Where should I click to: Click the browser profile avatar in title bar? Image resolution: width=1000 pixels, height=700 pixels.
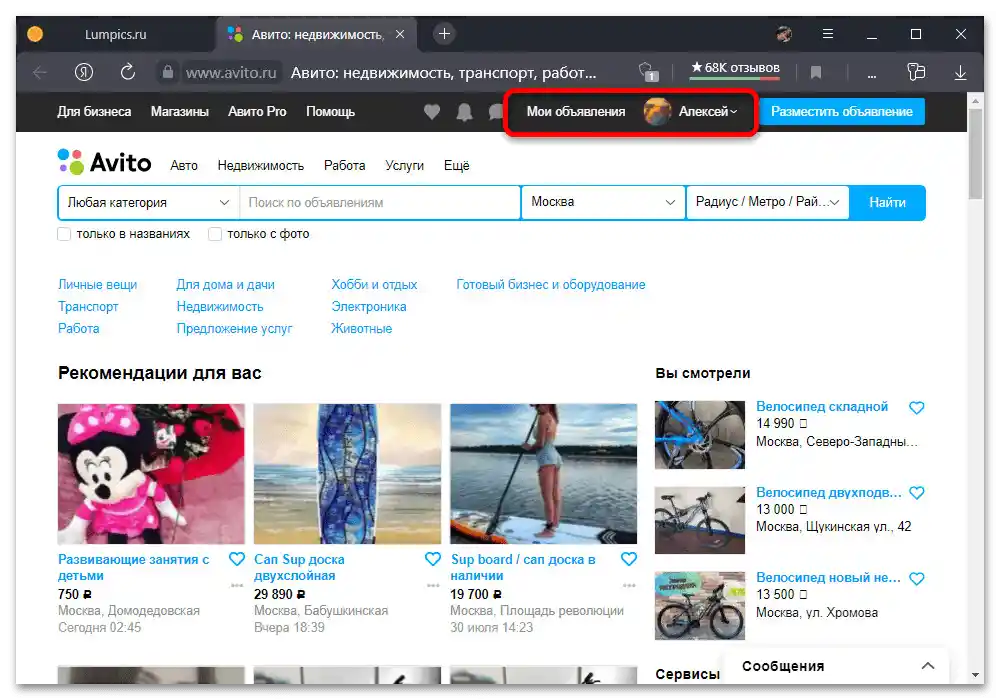point(784,34)
